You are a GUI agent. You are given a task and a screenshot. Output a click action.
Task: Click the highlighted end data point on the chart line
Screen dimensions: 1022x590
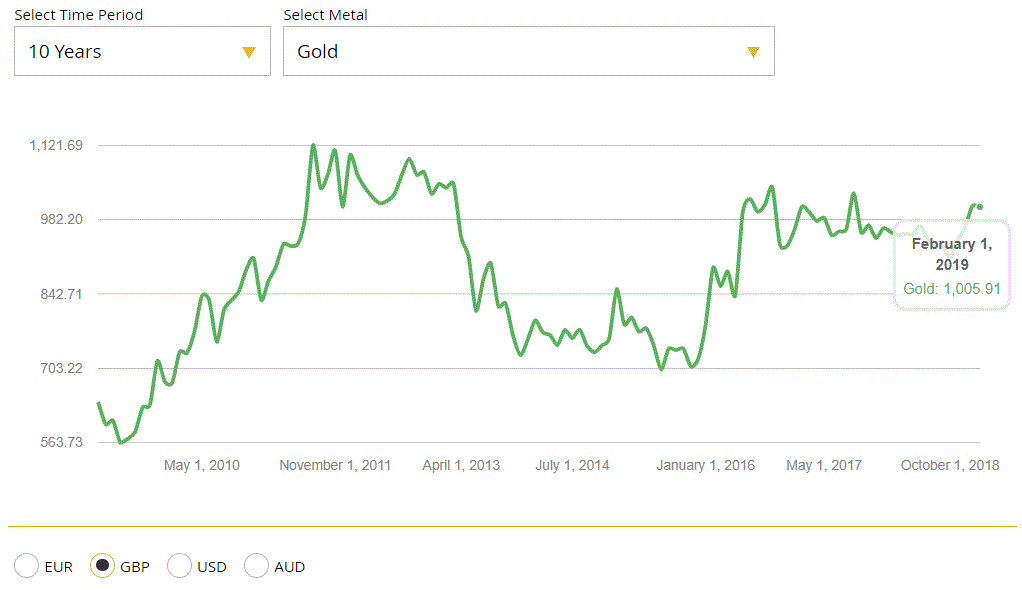click(980, 207)
